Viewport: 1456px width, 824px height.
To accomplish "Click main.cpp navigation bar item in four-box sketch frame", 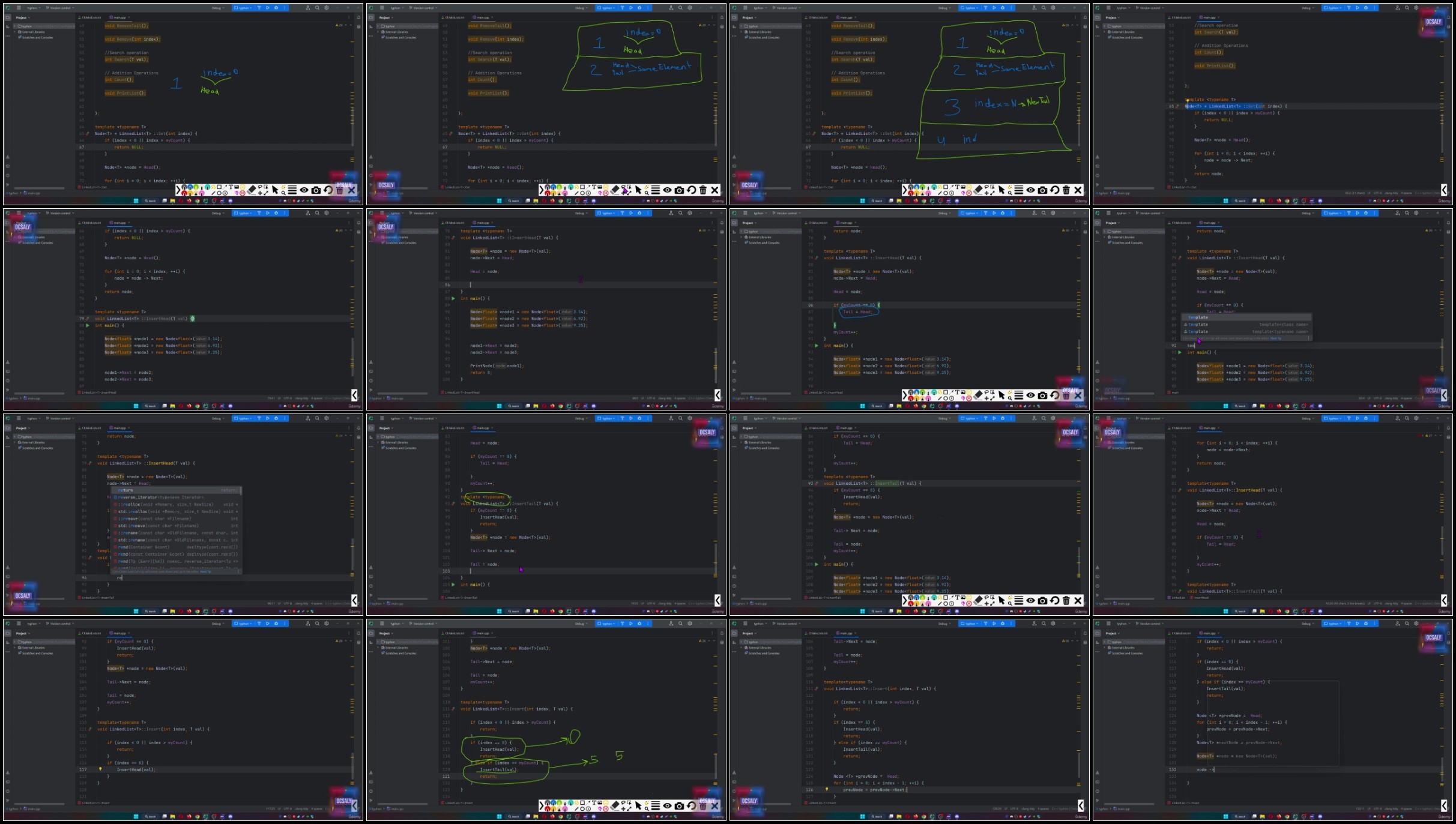I will point(760,193).
